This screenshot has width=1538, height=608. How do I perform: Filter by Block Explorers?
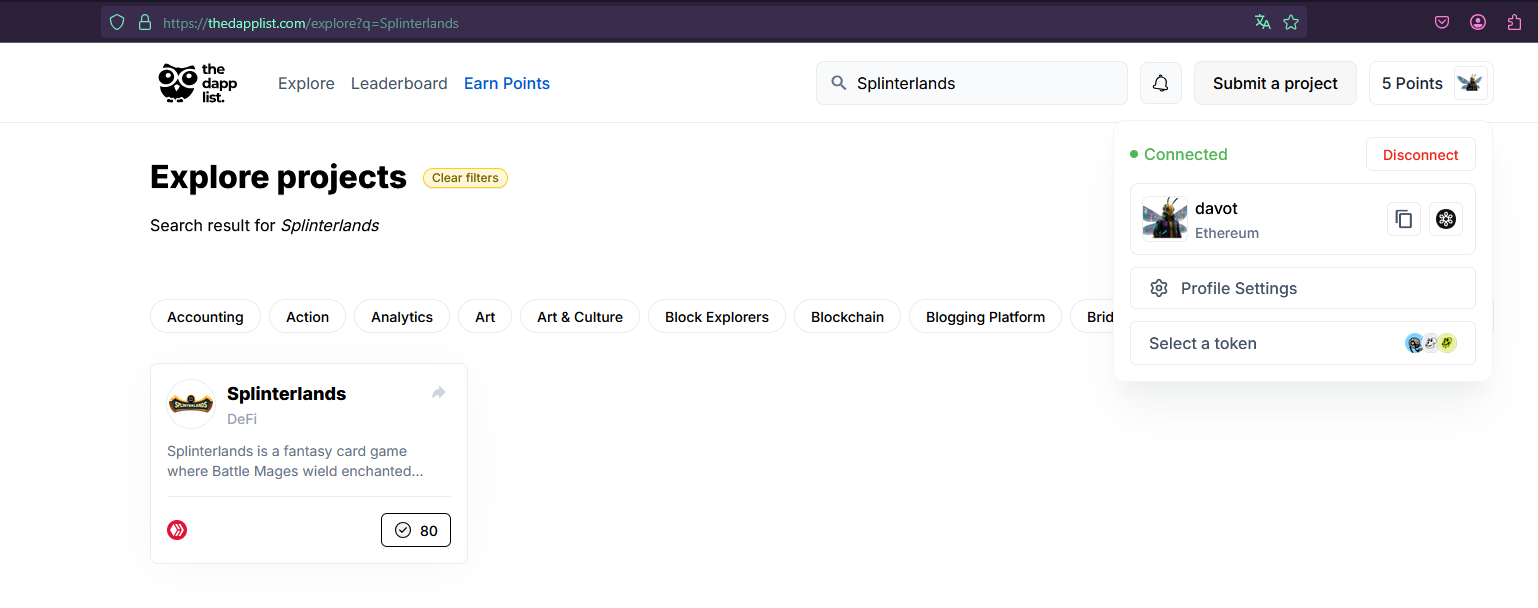717,316
